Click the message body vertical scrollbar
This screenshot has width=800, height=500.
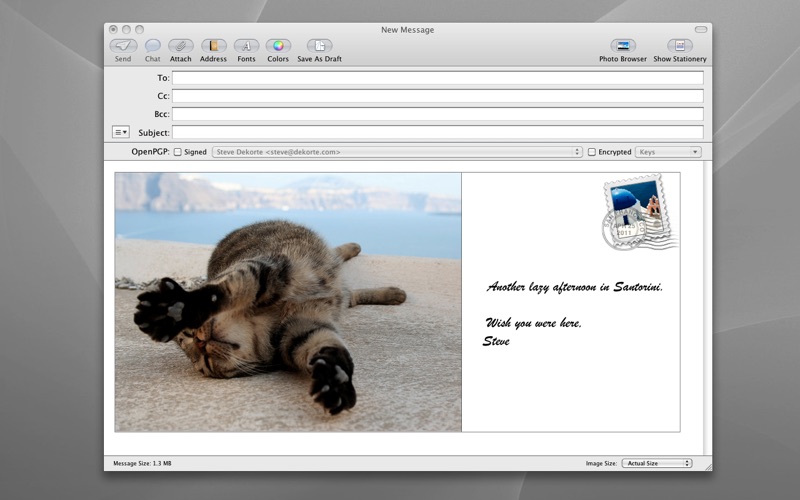(x=707, y=308)
